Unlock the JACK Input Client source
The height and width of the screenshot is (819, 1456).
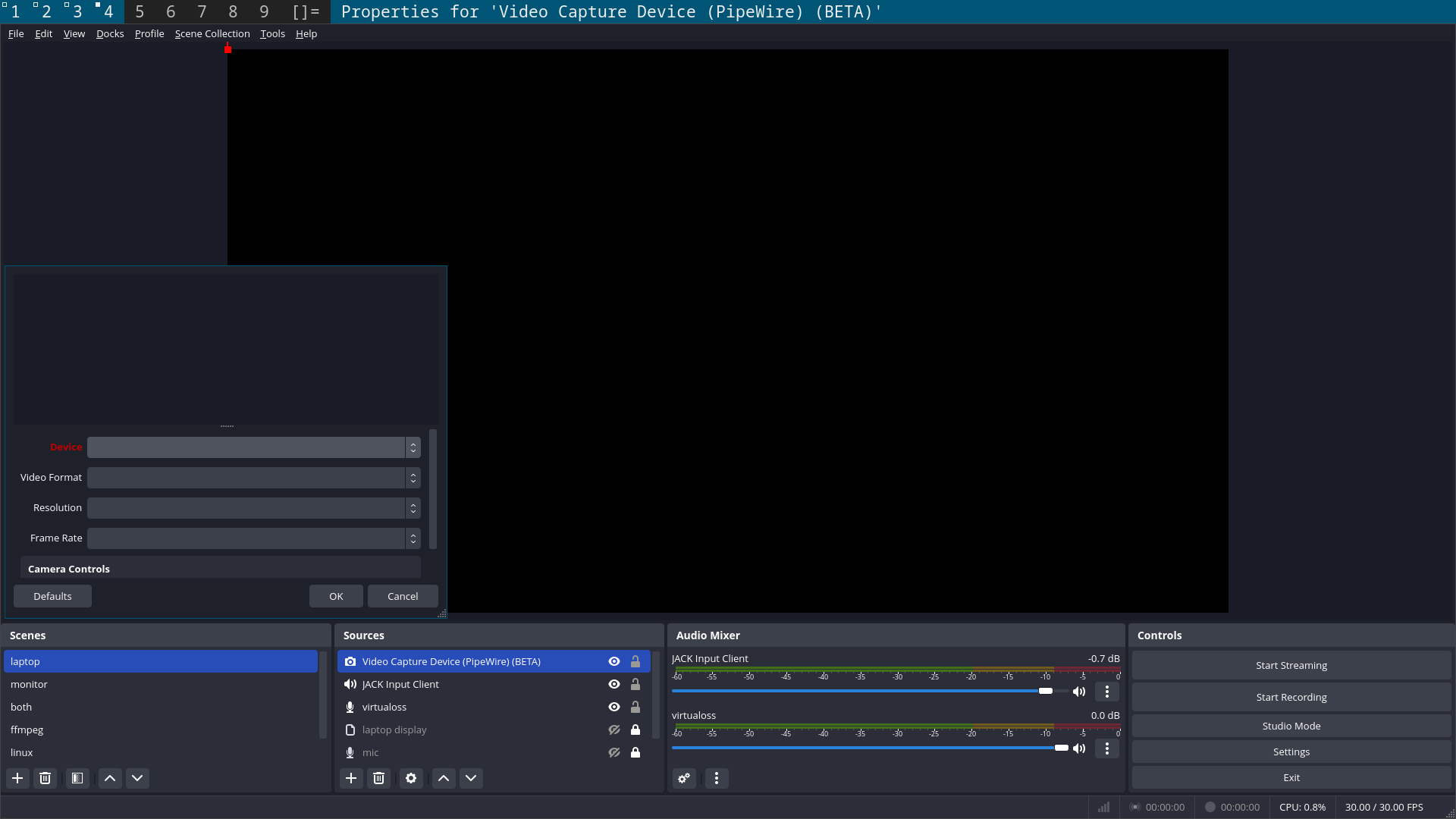pyautogui.click(x=635, y=684)
